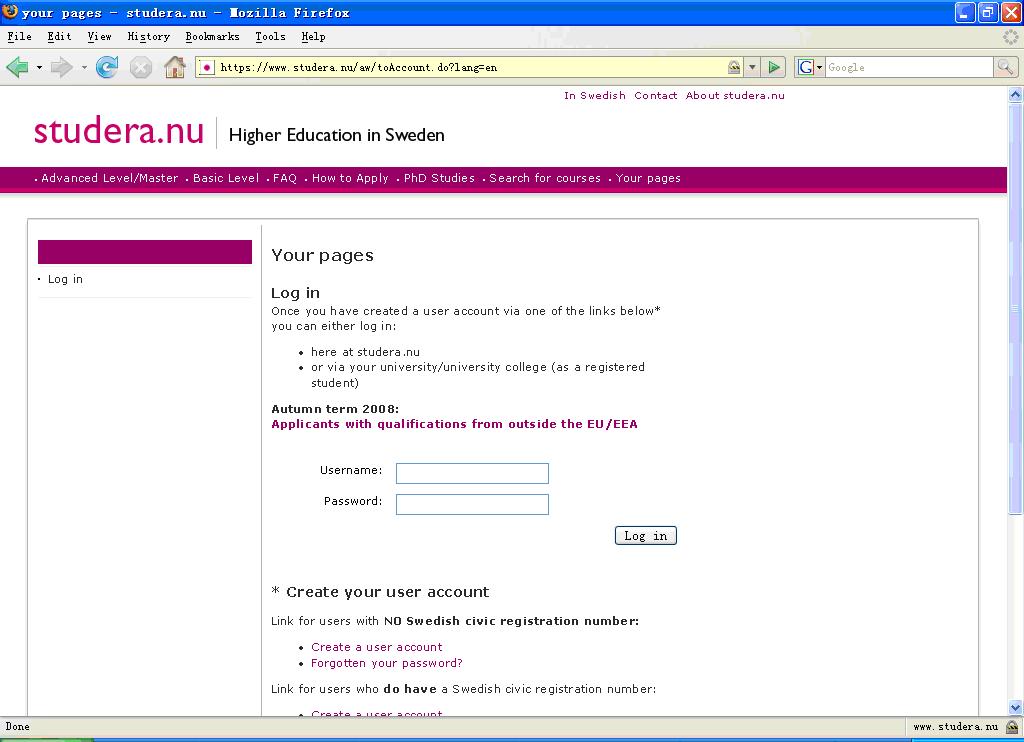Open the Contact link

click(656, 95)
